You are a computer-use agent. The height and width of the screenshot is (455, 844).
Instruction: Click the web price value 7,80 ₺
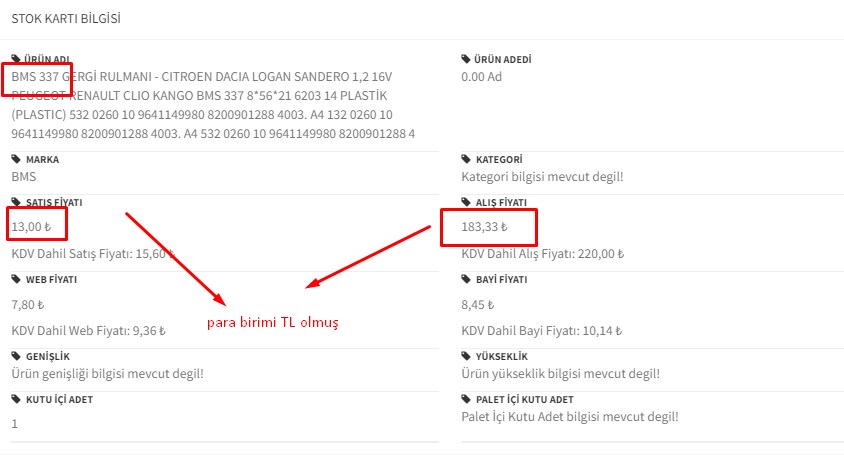pyautogui.click(x=28, y=304)
